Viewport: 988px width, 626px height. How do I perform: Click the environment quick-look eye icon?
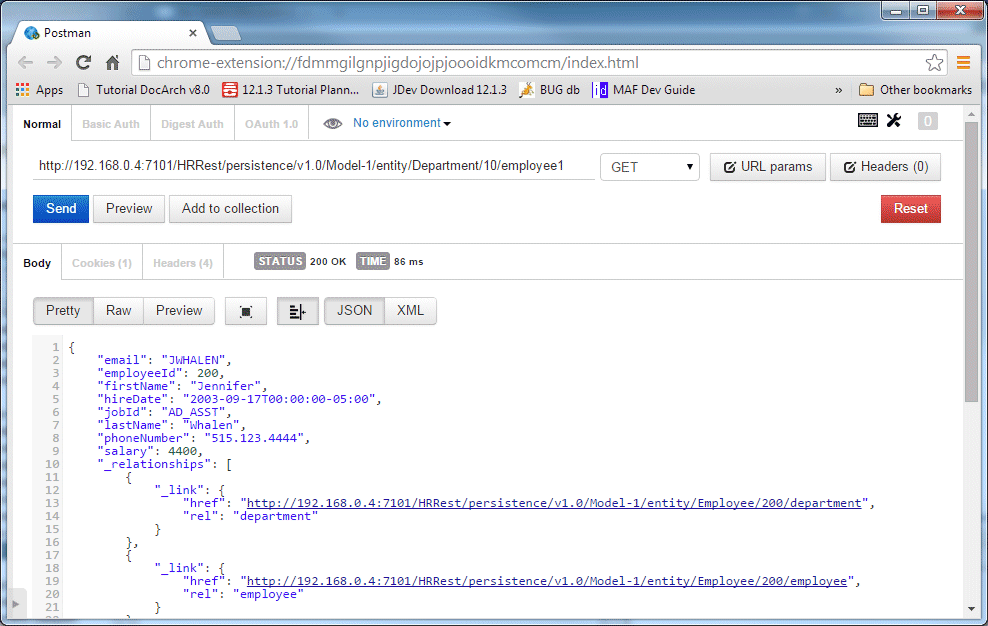point(333,124)
